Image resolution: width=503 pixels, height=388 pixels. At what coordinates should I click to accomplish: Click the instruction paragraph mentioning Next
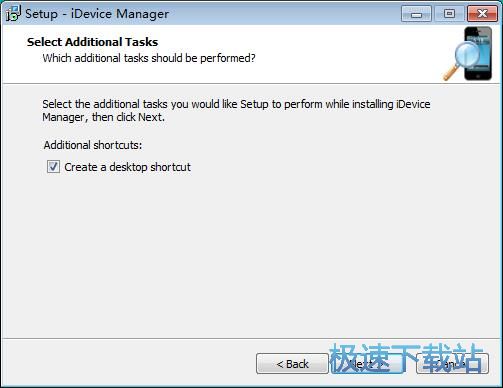[x=236, y=111]
